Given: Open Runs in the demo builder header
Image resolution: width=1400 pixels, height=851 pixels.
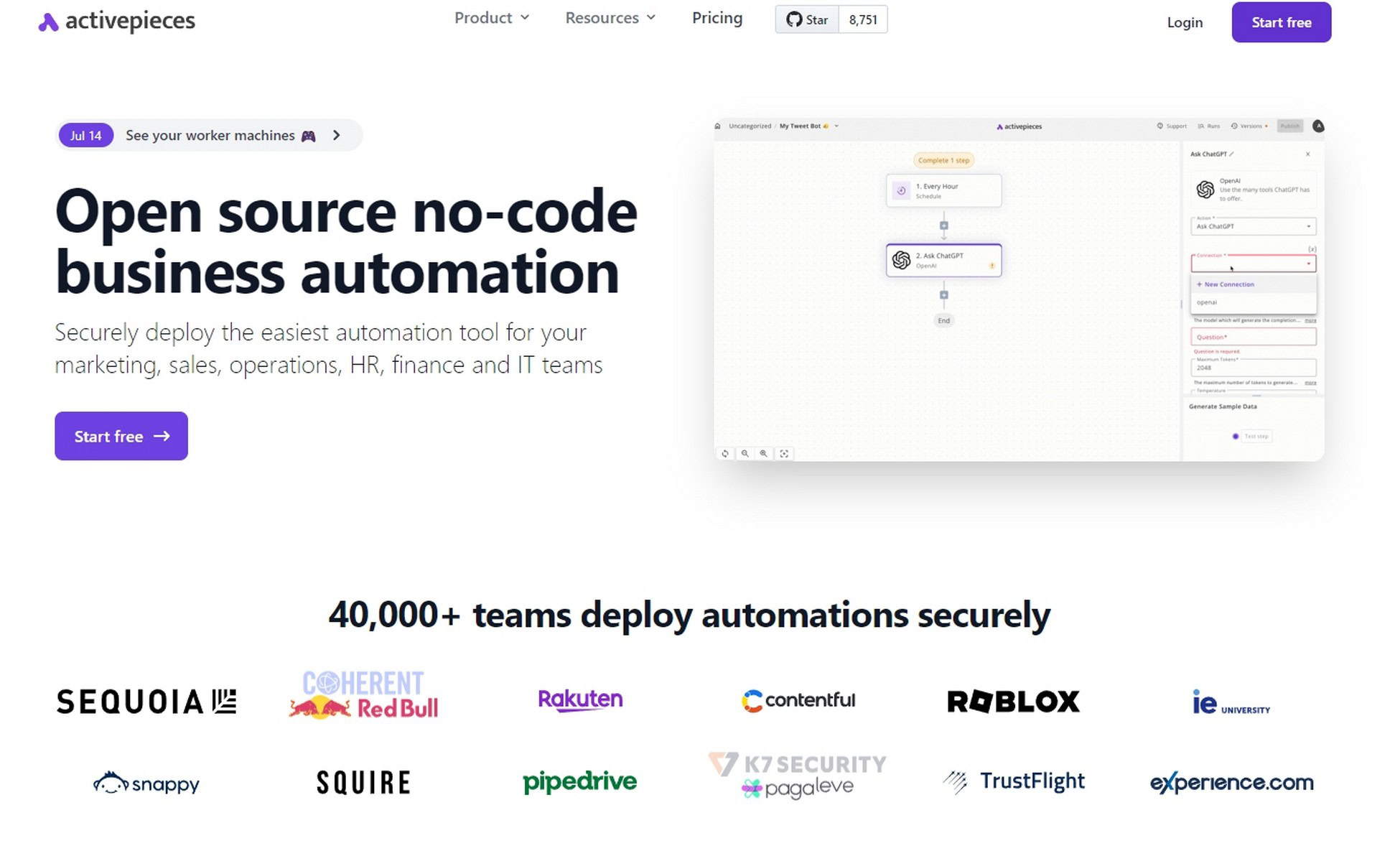Looking at the screenshot, I should click(1209, 126).
